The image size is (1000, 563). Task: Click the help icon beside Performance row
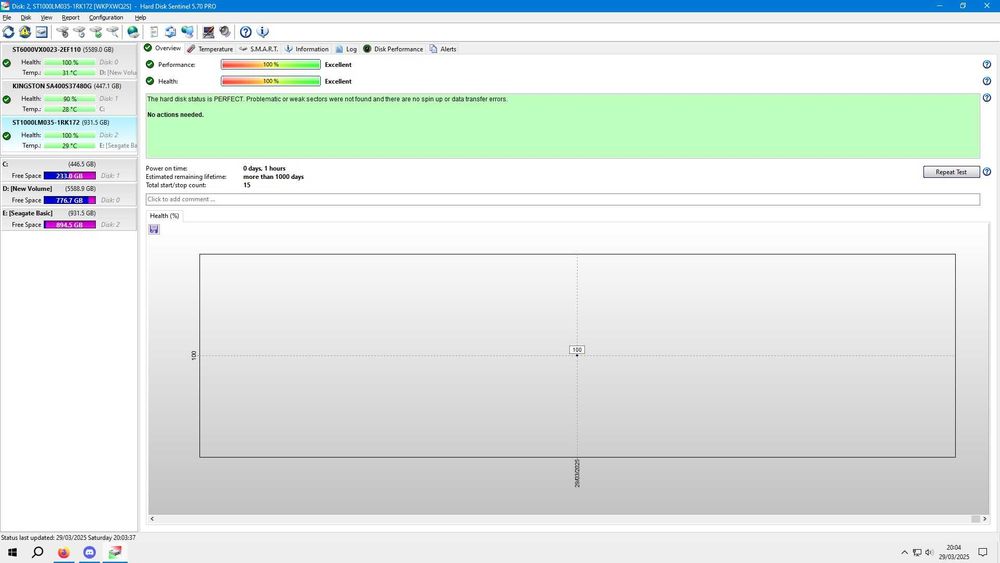(987, 64)
